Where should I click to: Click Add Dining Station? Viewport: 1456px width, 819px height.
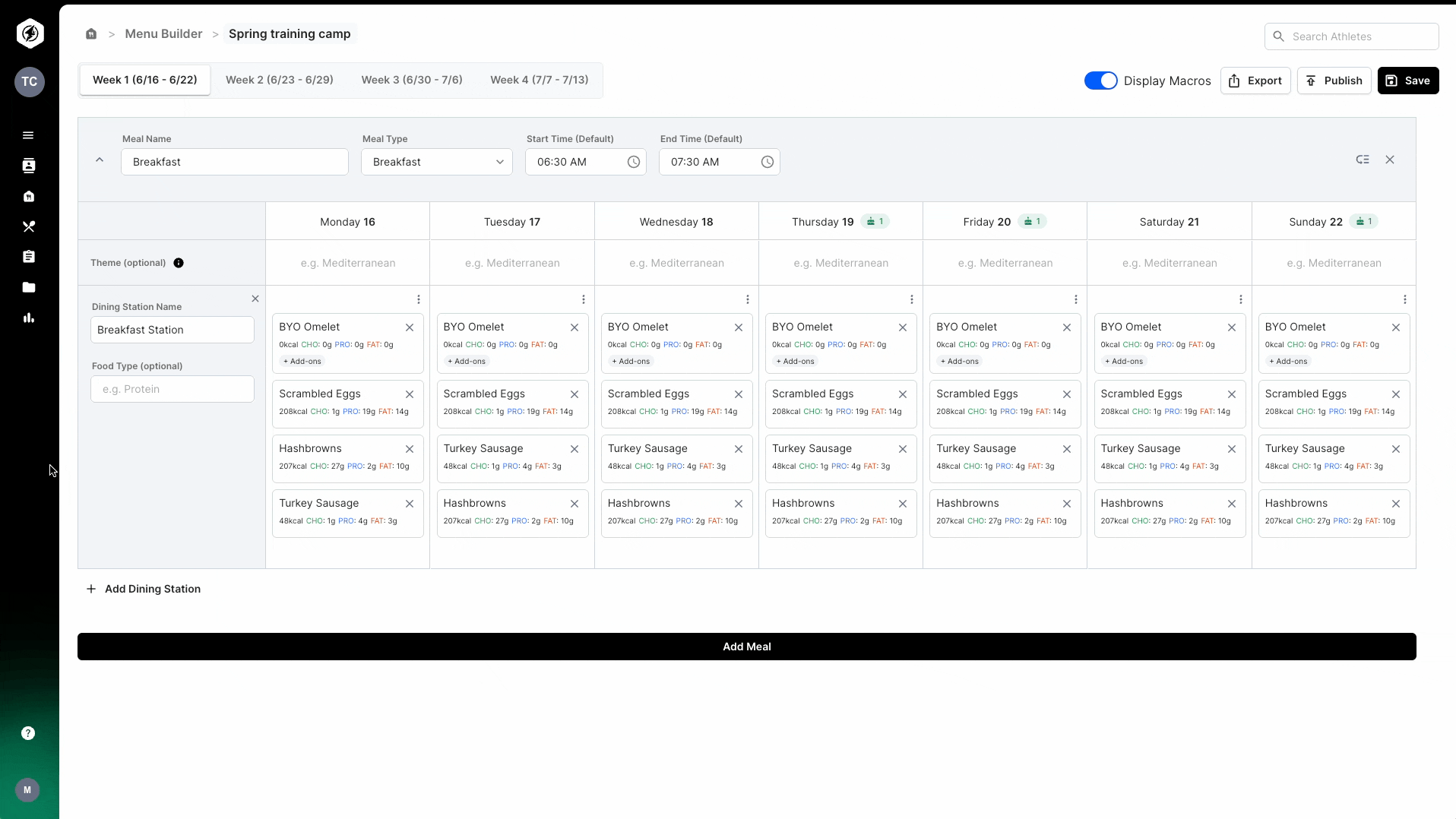143,589
